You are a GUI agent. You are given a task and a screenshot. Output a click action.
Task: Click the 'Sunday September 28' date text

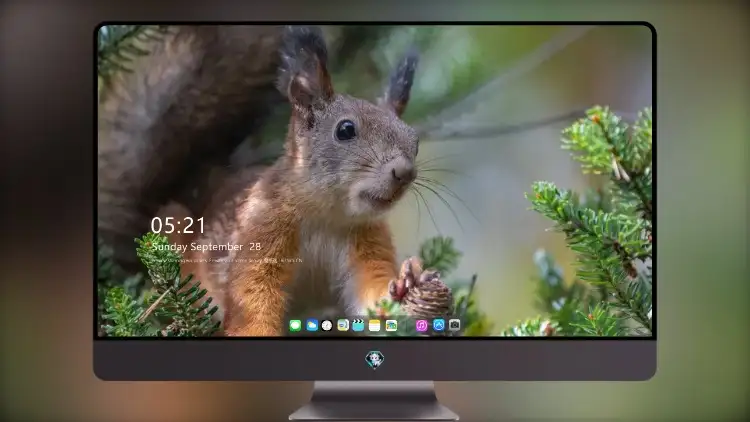(x=206, y=247)
